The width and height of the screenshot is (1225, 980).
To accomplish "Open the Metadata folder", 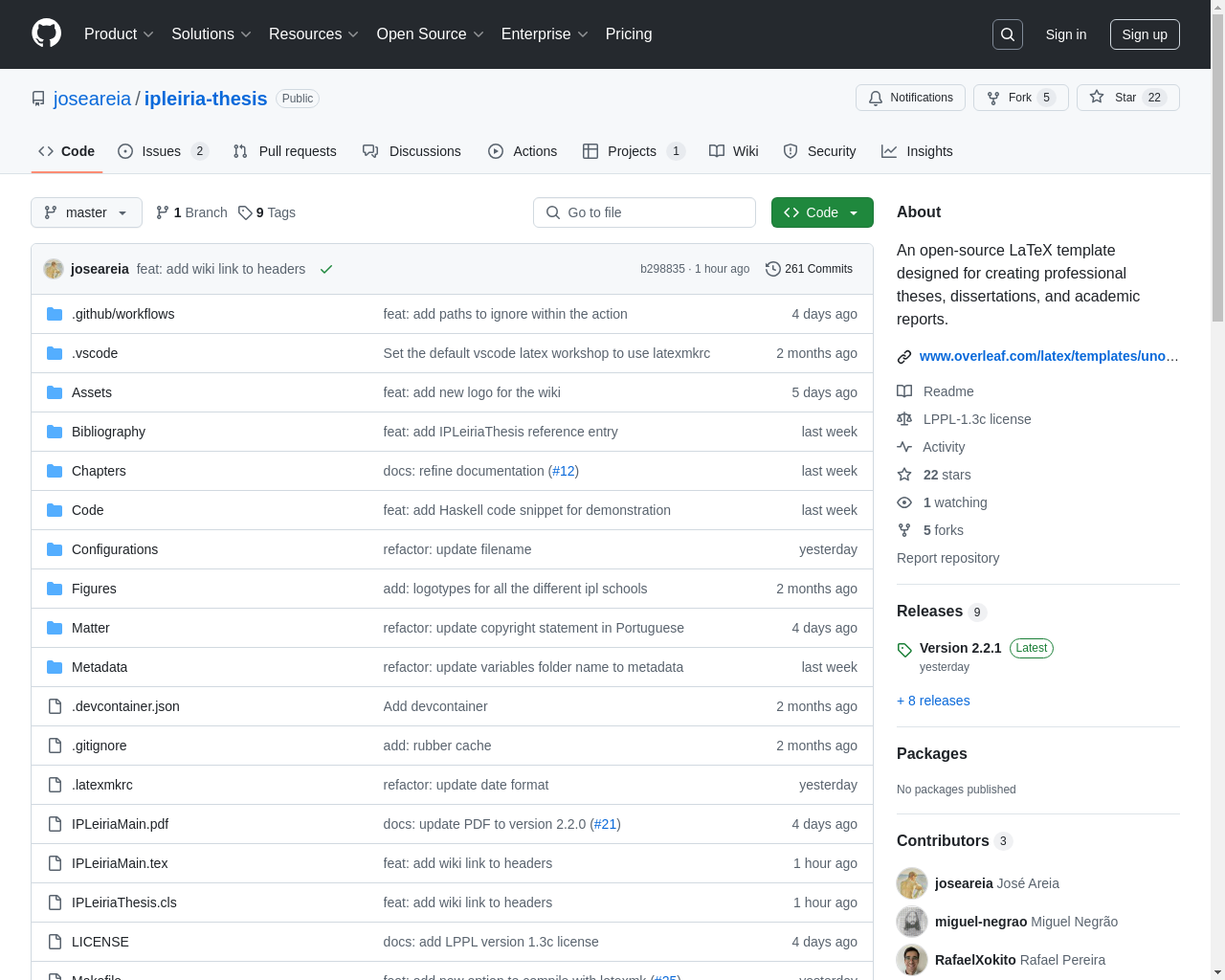I will [100, 667].
